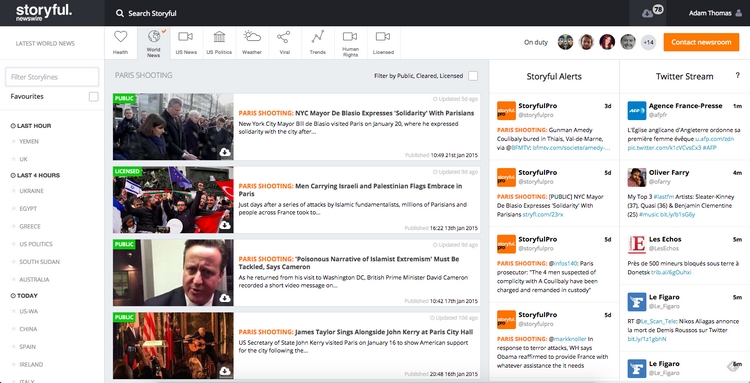Click the search magnifier icon
The width and height of the screenshot is (750, 383).
120,13
